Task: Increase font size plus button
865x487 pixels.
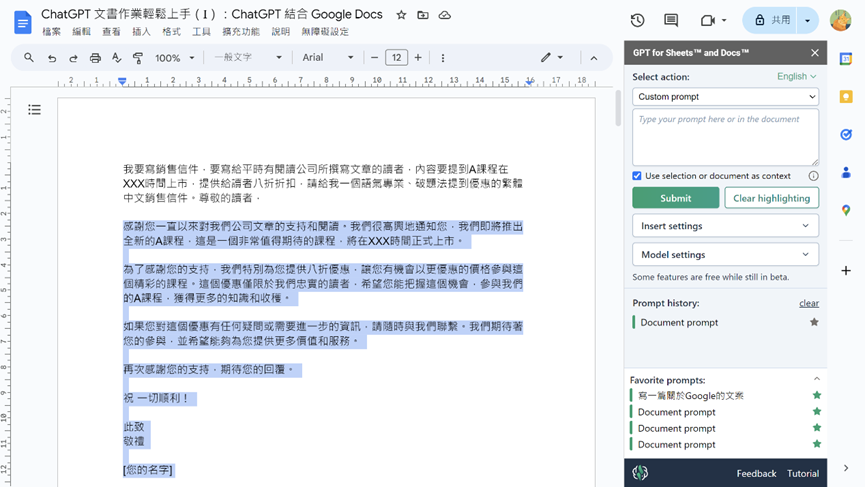Action: pyautogui.click(x=418, y=57)
